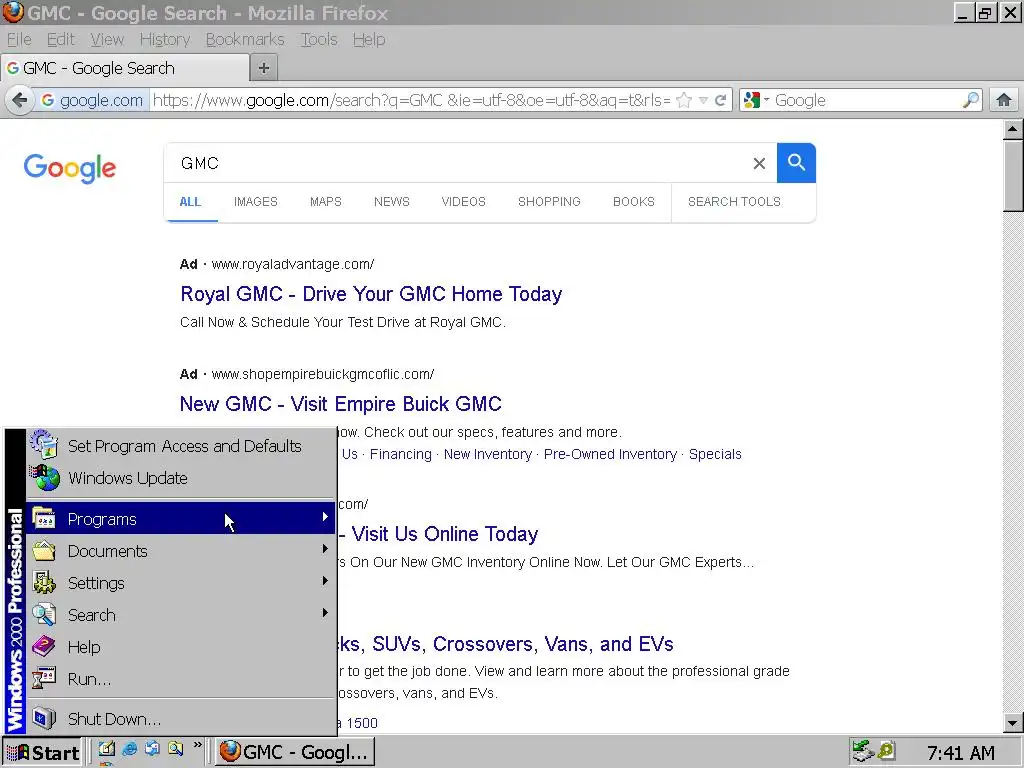Viewport: 1024px width, 768px height.
Task: Launch Internet Explorer from quick launch
Action: (130, 750)
